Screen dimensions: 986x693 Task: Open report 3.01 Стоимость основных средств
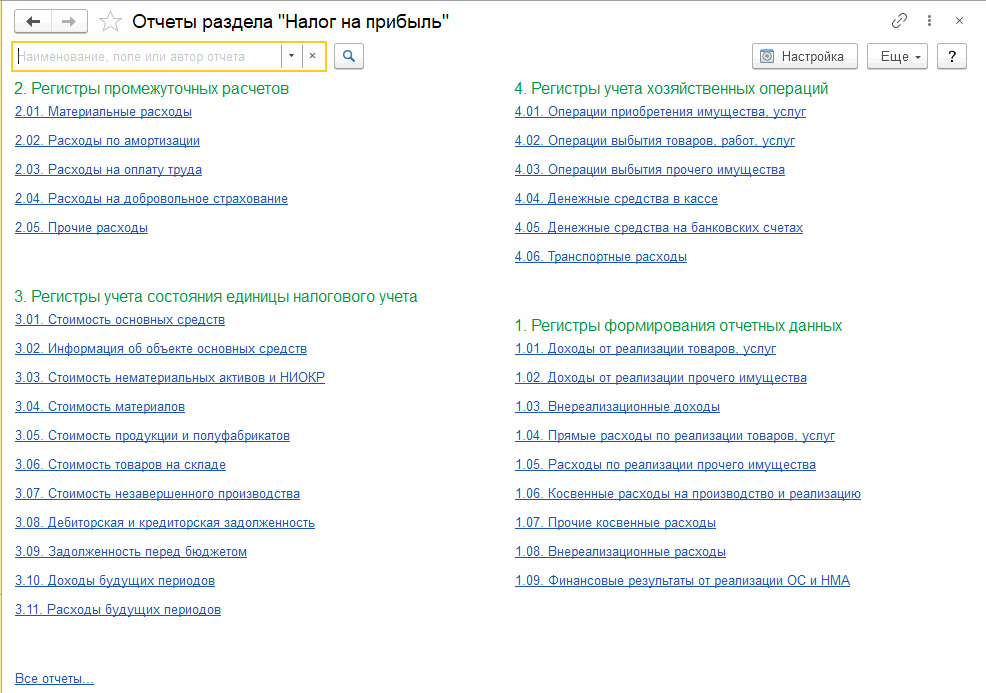(120, 320)
